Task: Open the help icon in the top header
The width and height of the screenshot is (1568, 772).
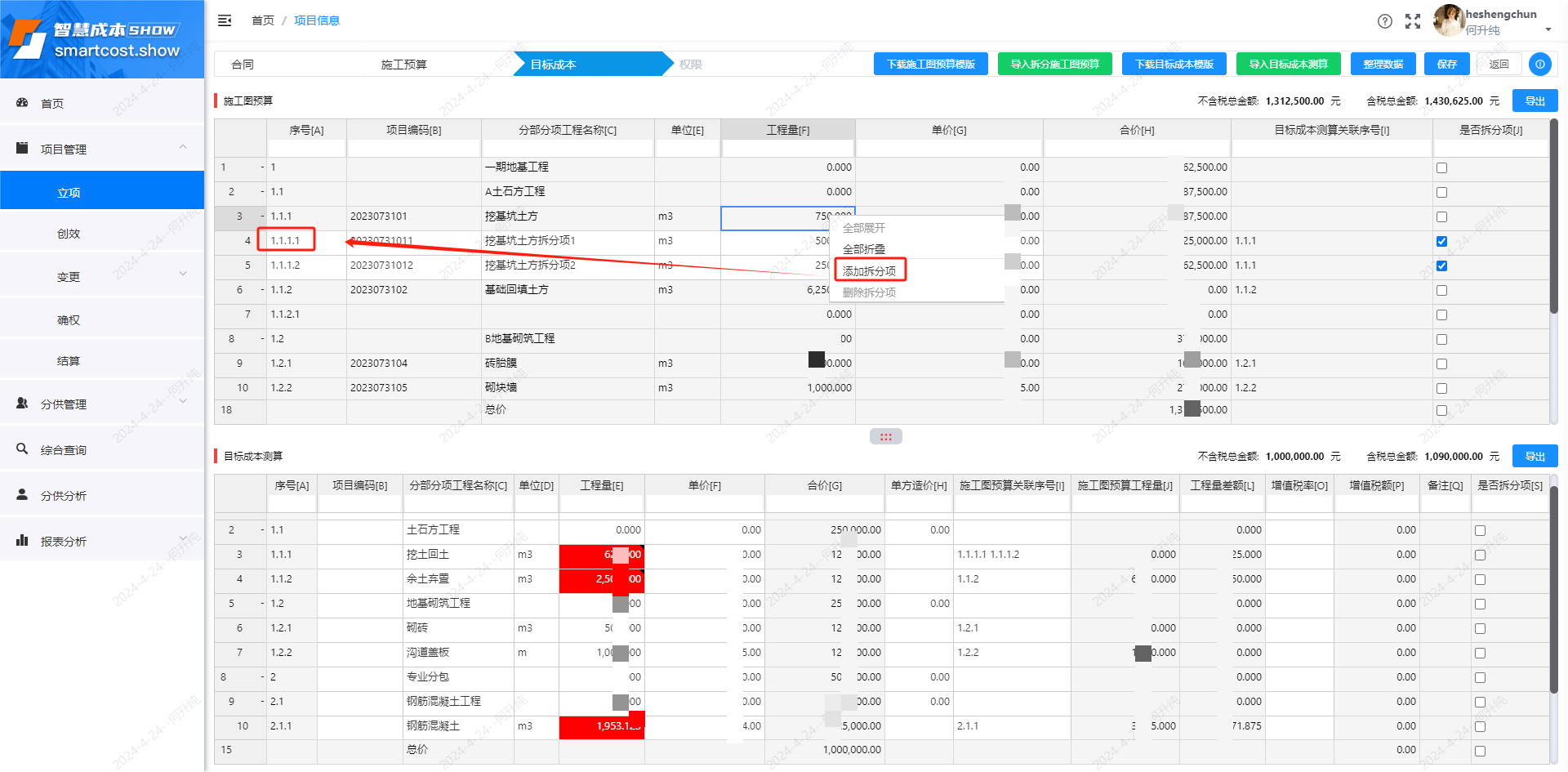Action: pyautogui.click(x=1385, y=22)
